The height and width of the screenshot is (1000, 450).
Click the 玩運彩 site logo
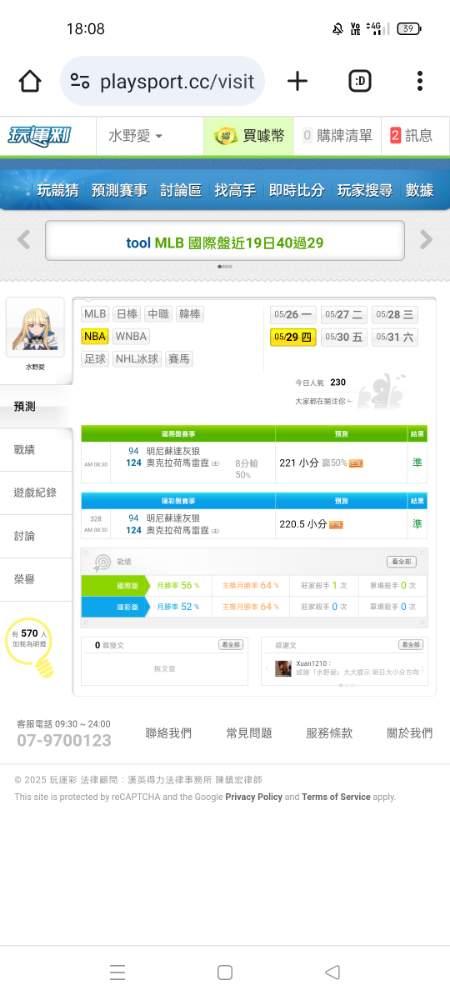(40, 136)
